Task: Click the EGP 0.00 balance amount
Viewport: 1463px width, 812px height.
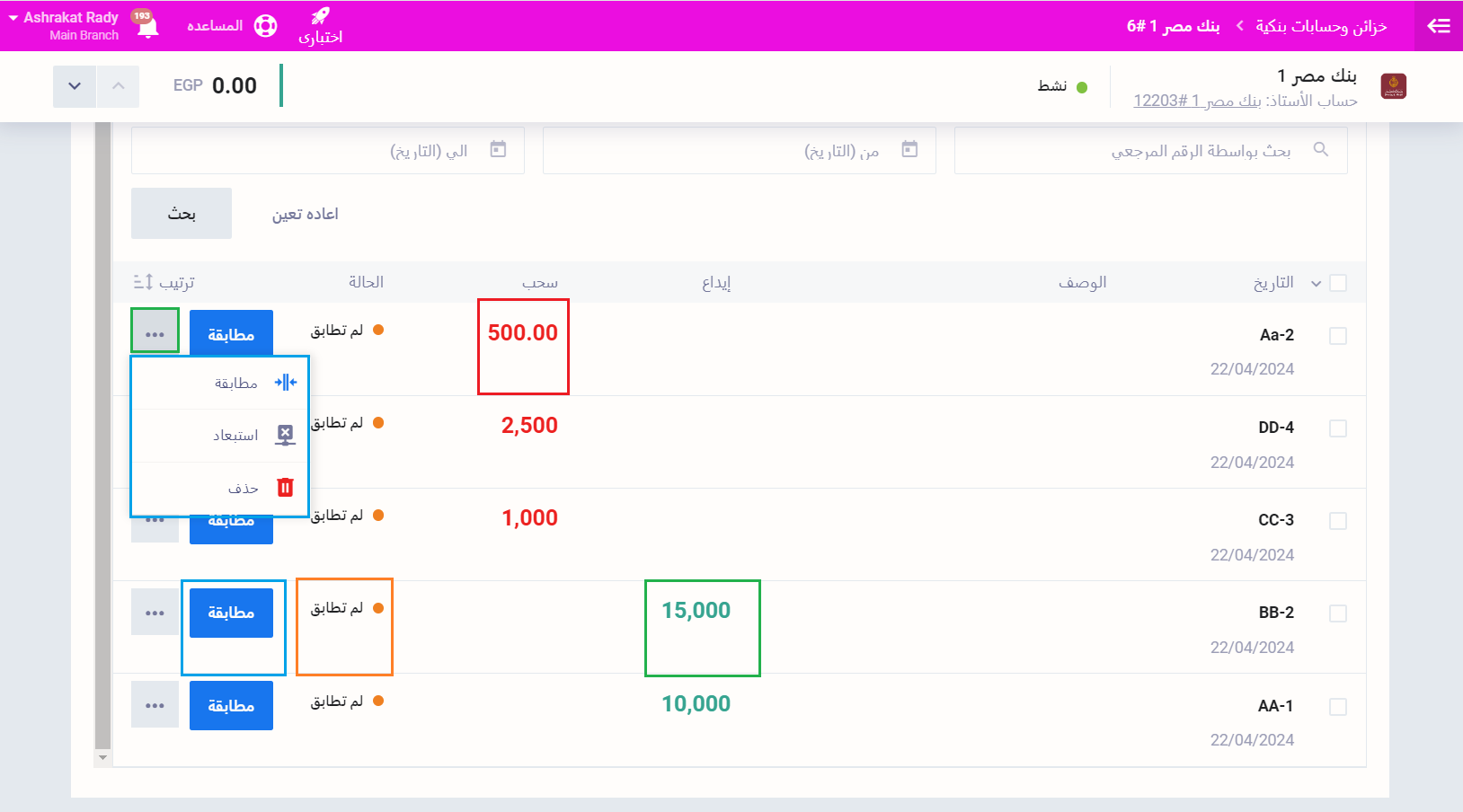Action: [216, 85]
